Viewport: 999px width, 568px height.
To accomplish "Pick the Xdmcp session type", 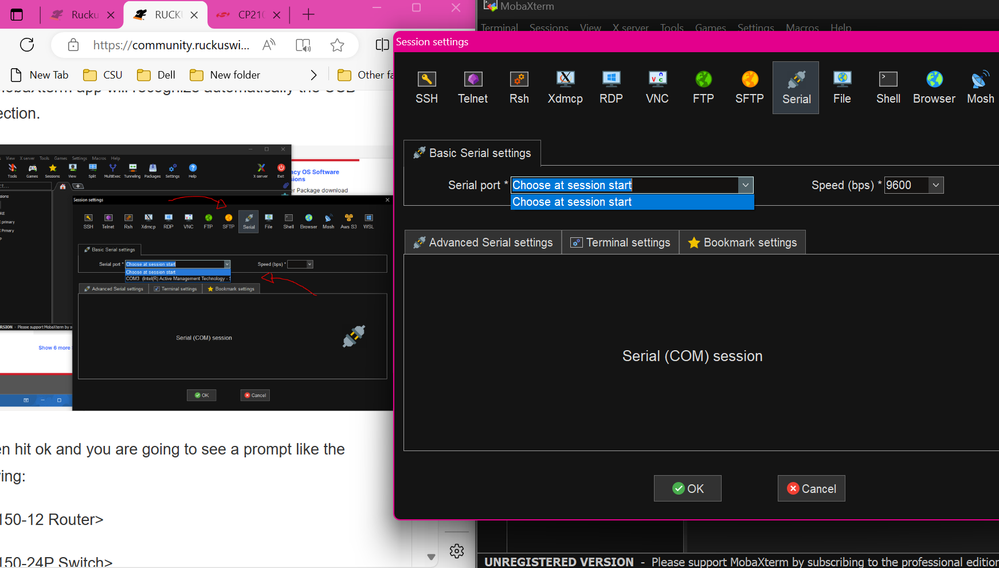I will (565, 87).
